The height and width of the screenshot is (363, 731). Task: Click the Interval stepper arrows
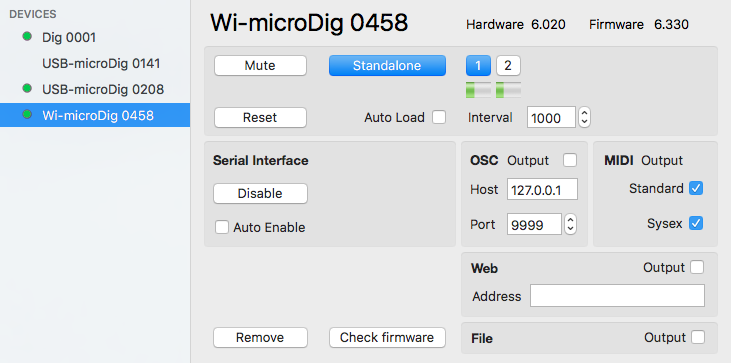584,117
